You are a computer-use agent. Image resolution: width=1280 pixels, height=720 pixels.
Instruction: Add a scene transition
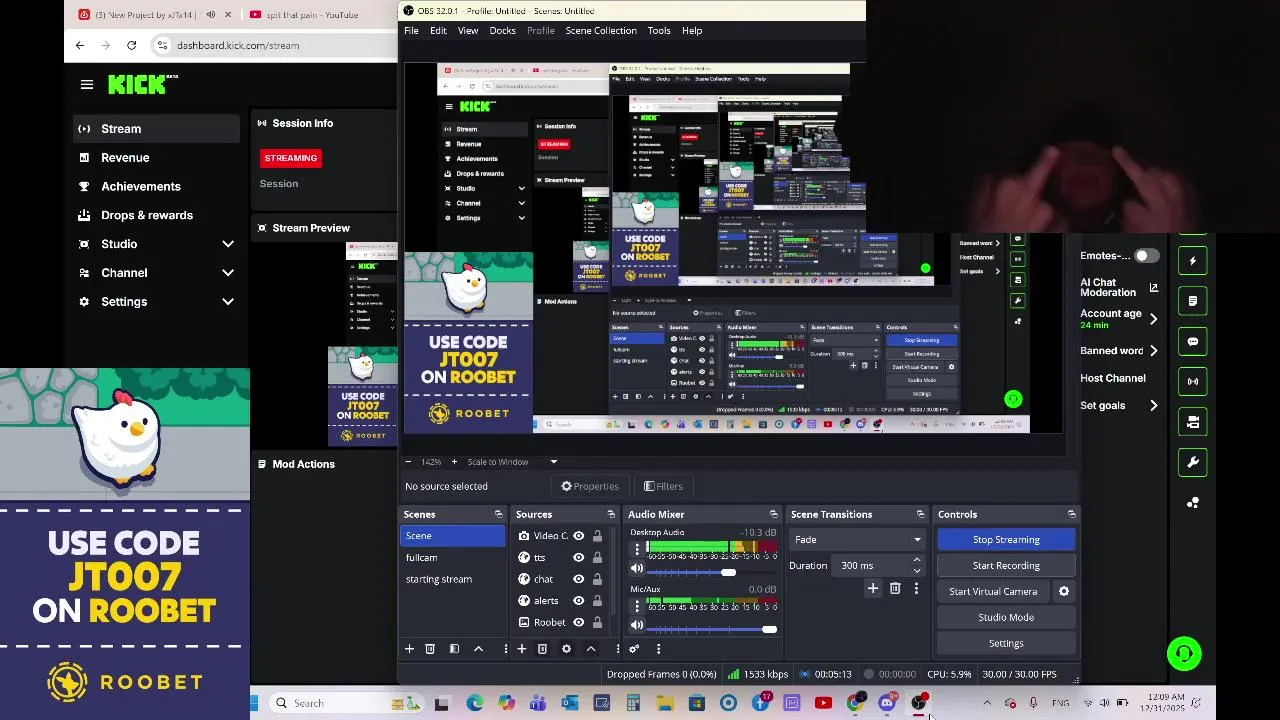point(872,589)
